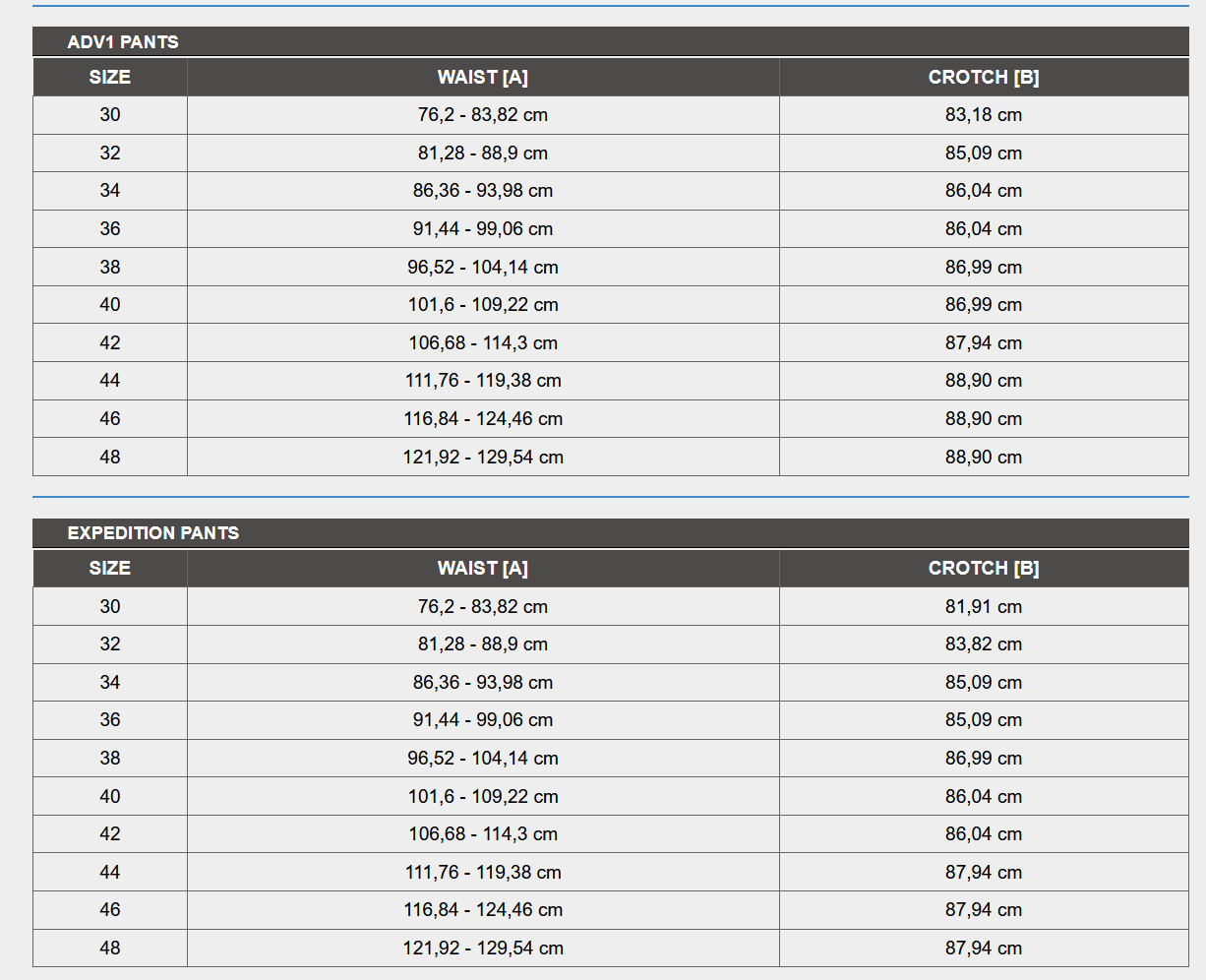Click Expedition waist range 121,92 - 129,54 cm
This screenshot has width=1206, height=980.
(x=483, y=948)
